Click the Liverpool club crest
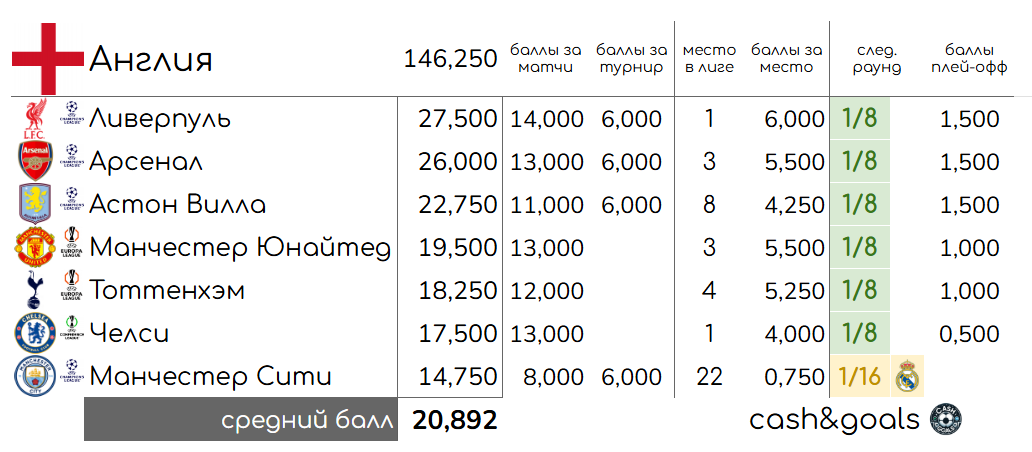Viewport: 1032px width, 452px height. coord(35,118)
